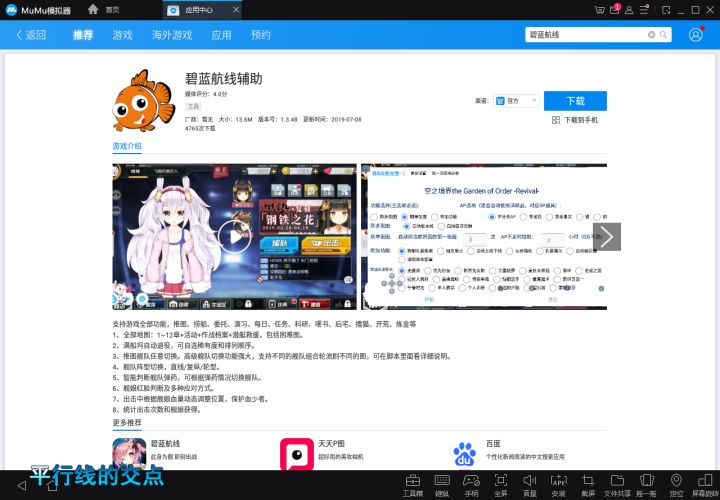Open the profile avatar in blue bar
Image resolution: width=720 pixels, height=500 pixels.
696,34
